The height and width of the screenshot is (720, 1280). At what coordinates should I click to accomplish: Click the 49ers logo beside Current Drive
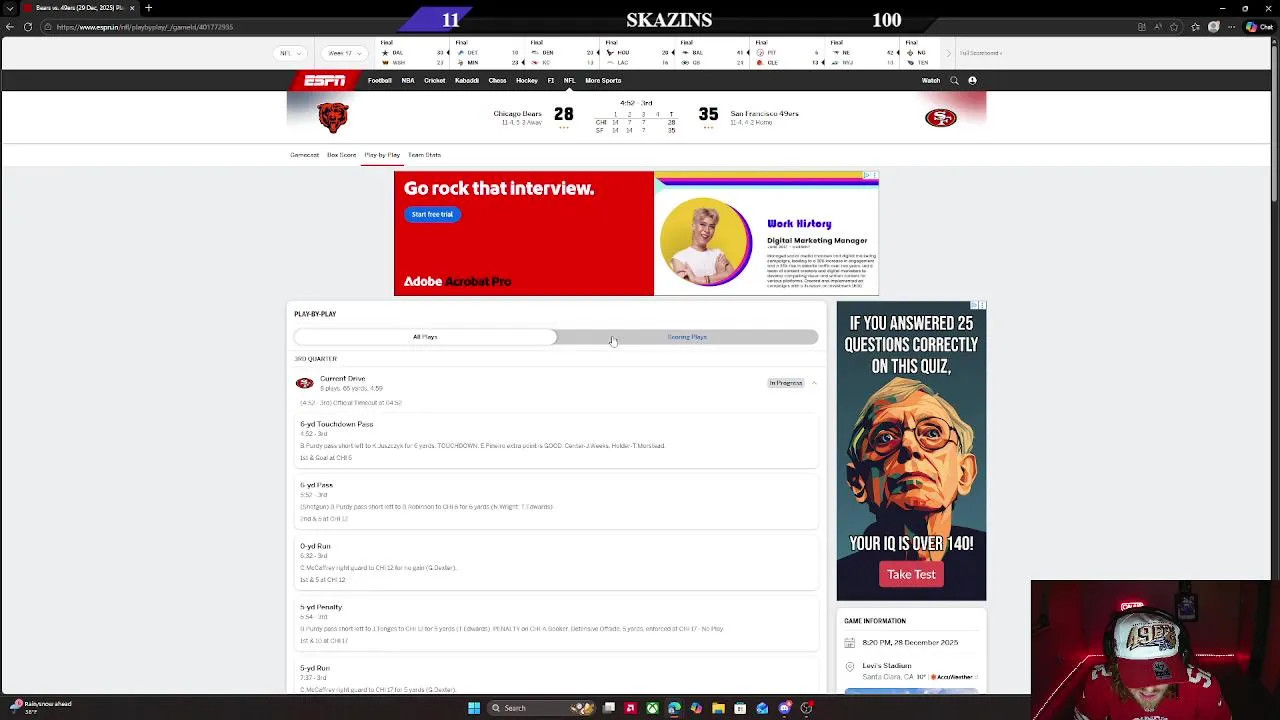pyautogui.click(x=305, y=383)
